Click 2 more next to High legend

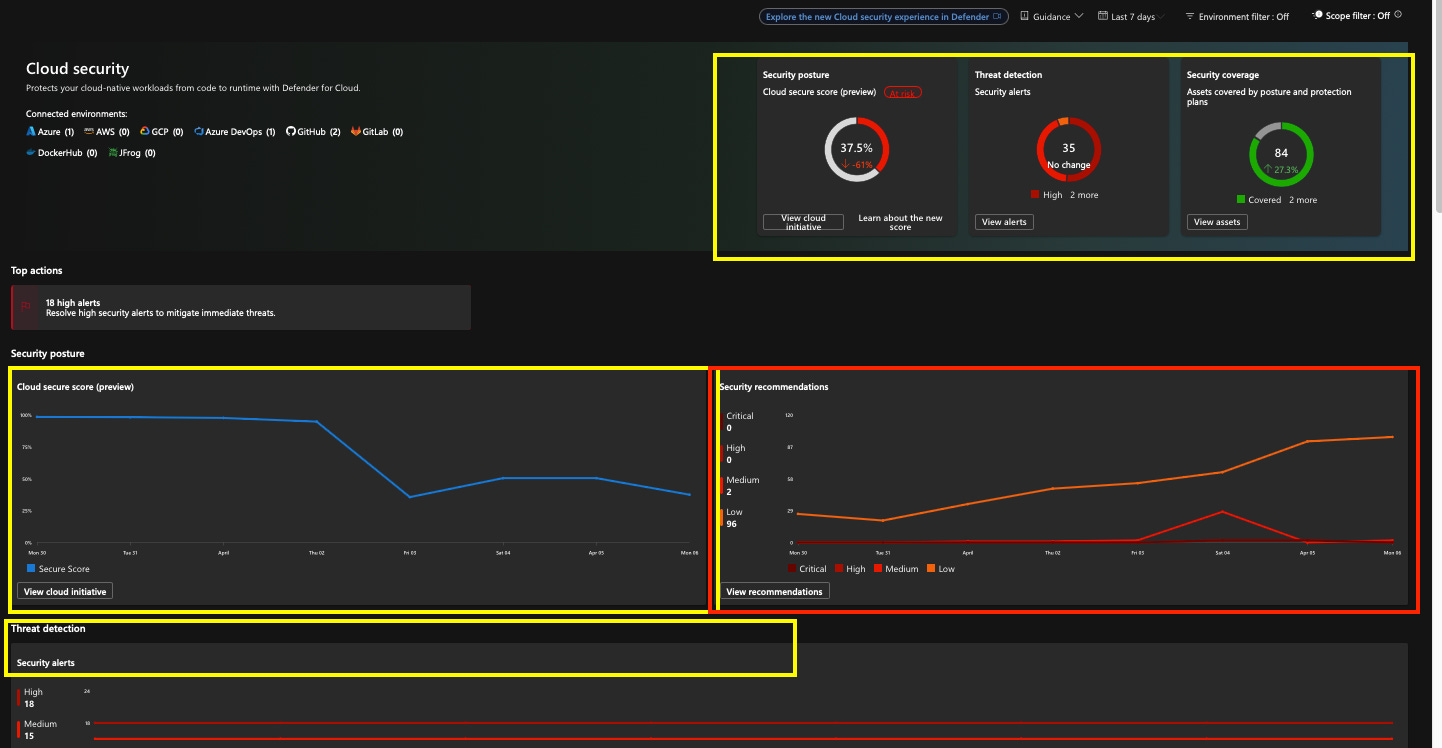(x=1084, y=195)
